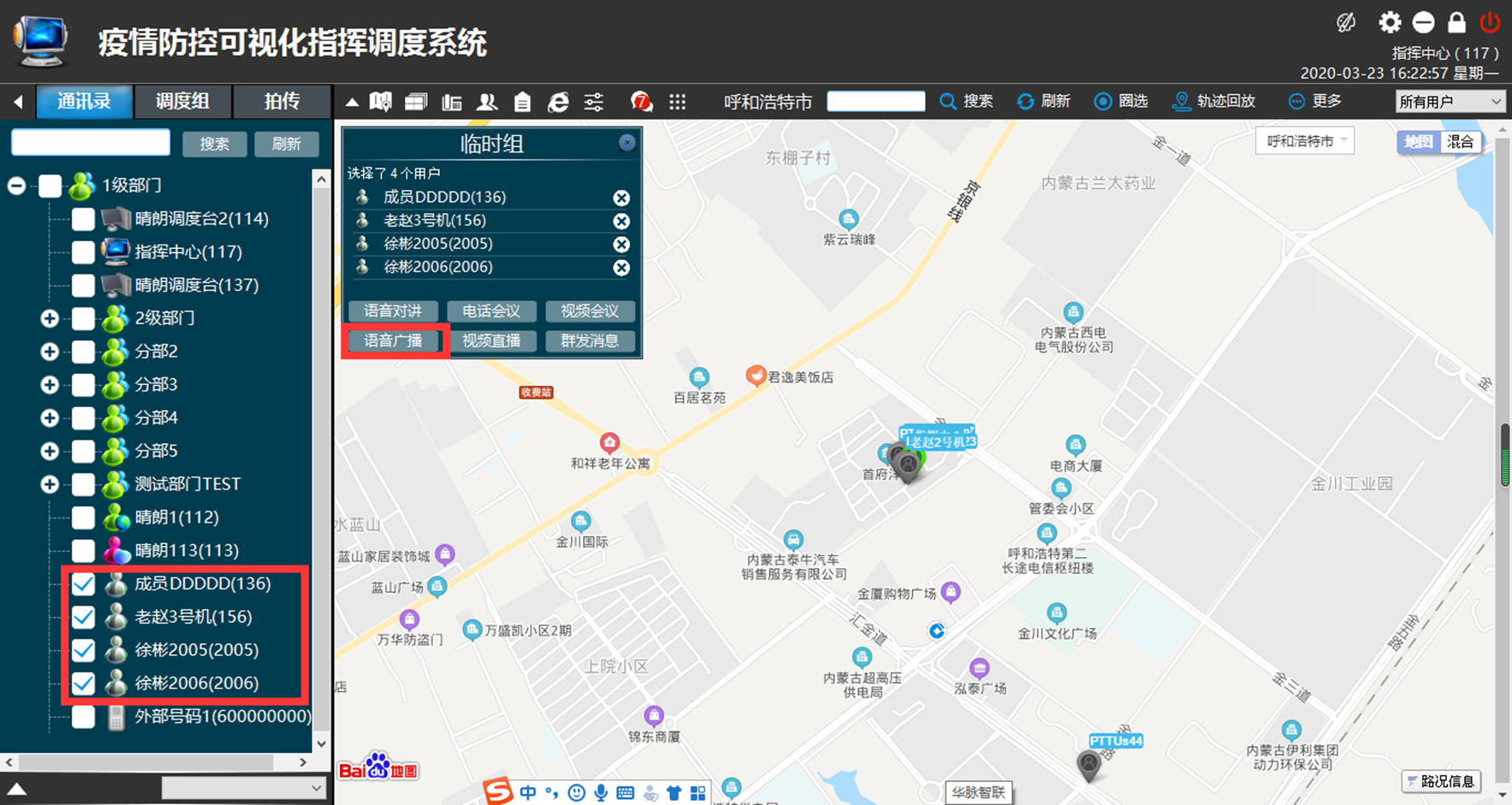
Task: Uncheck 徐彬2006(2006) checkbox
Action: (x=83, y=684)
